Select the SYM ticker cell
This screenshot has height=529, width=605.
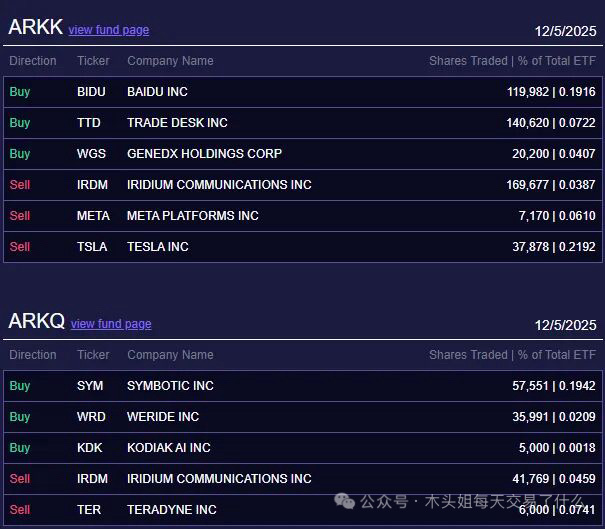[x=90, y=386]
